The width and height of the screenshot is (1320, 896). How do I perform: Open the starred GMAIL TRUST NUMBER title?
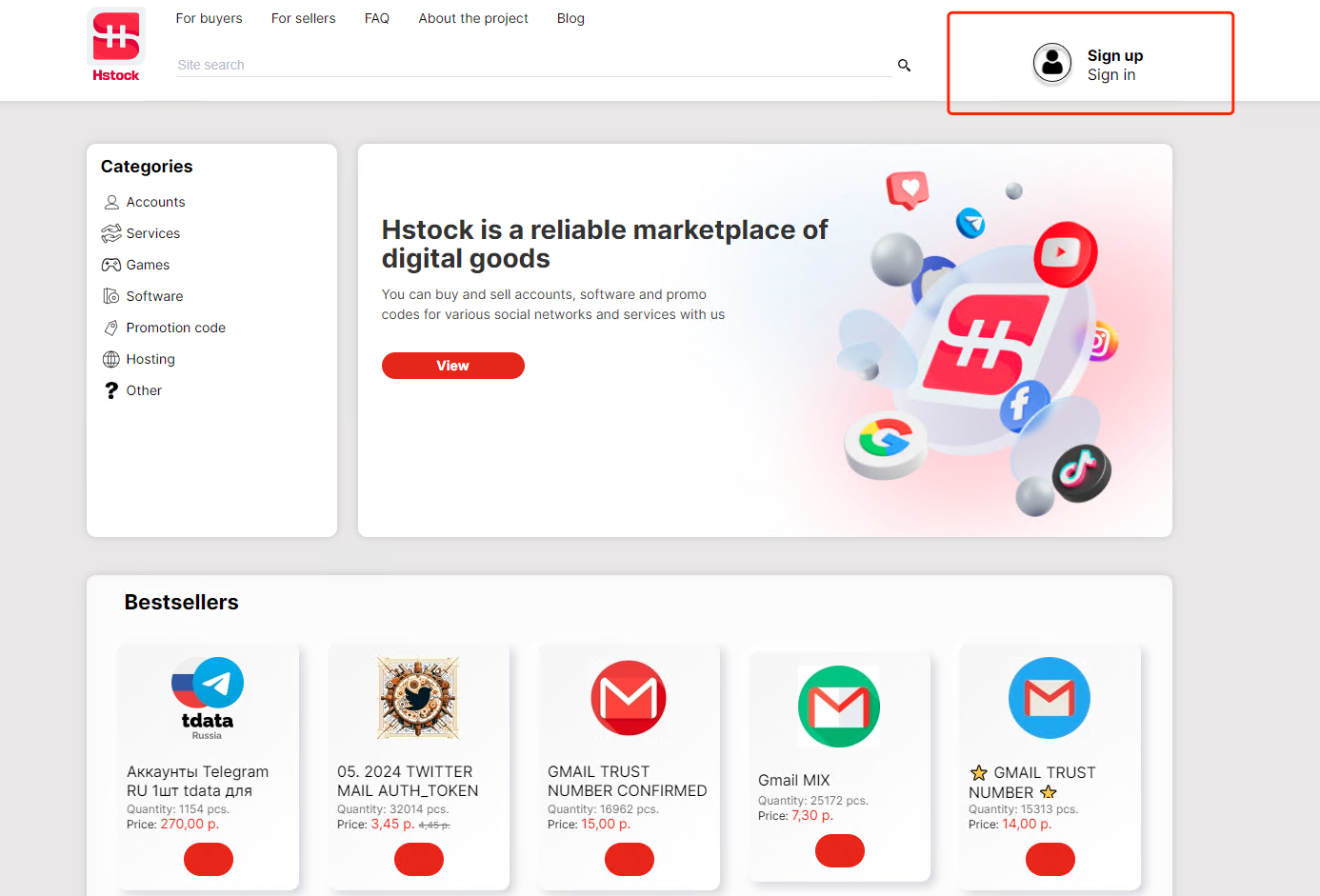pyautogui.click(x=1033, y=782)
